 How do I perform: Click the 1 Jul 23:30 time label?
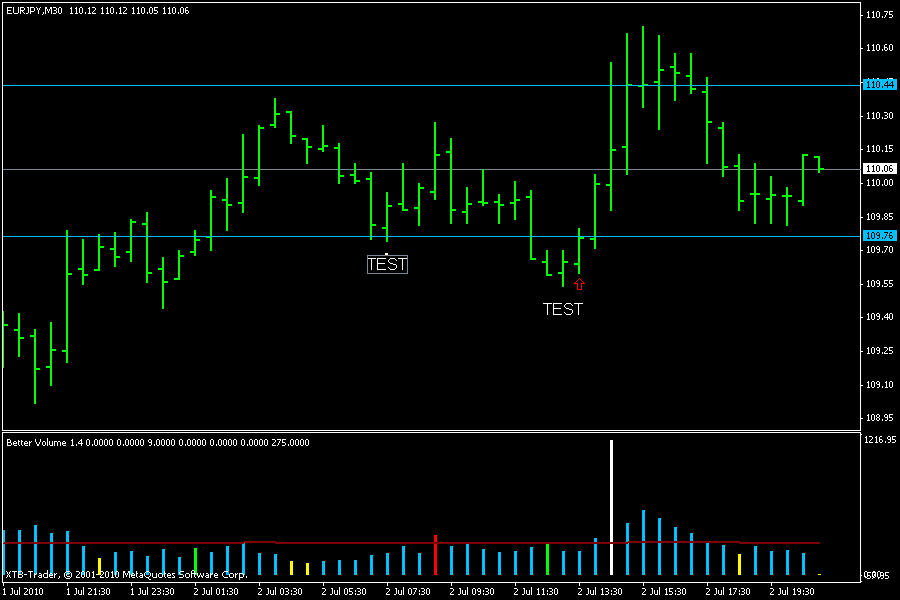click(x=152, y=591)
